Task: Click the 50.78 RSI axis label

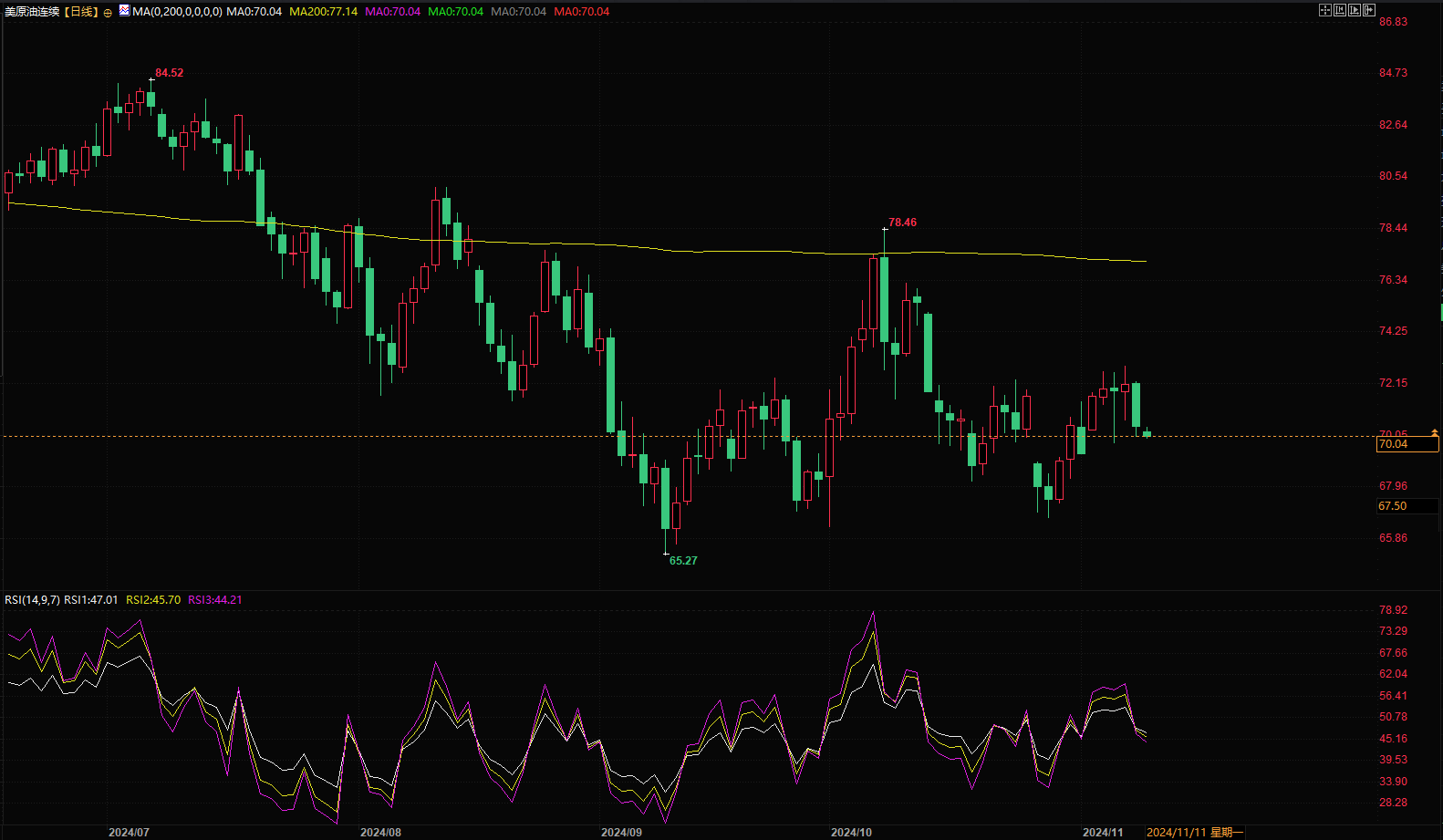Action: point(1393,717)
